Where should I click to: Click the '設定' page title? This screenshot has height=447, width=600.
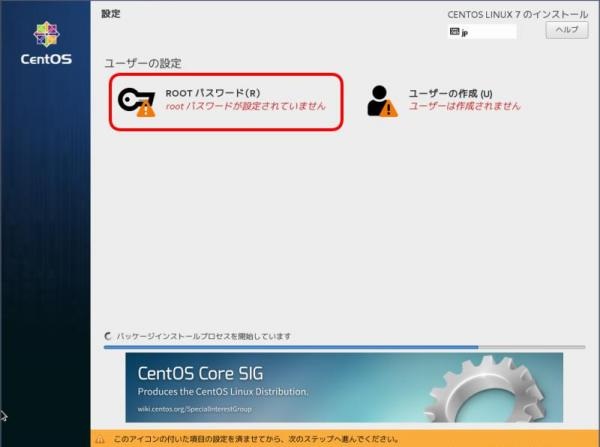point(111,14)
